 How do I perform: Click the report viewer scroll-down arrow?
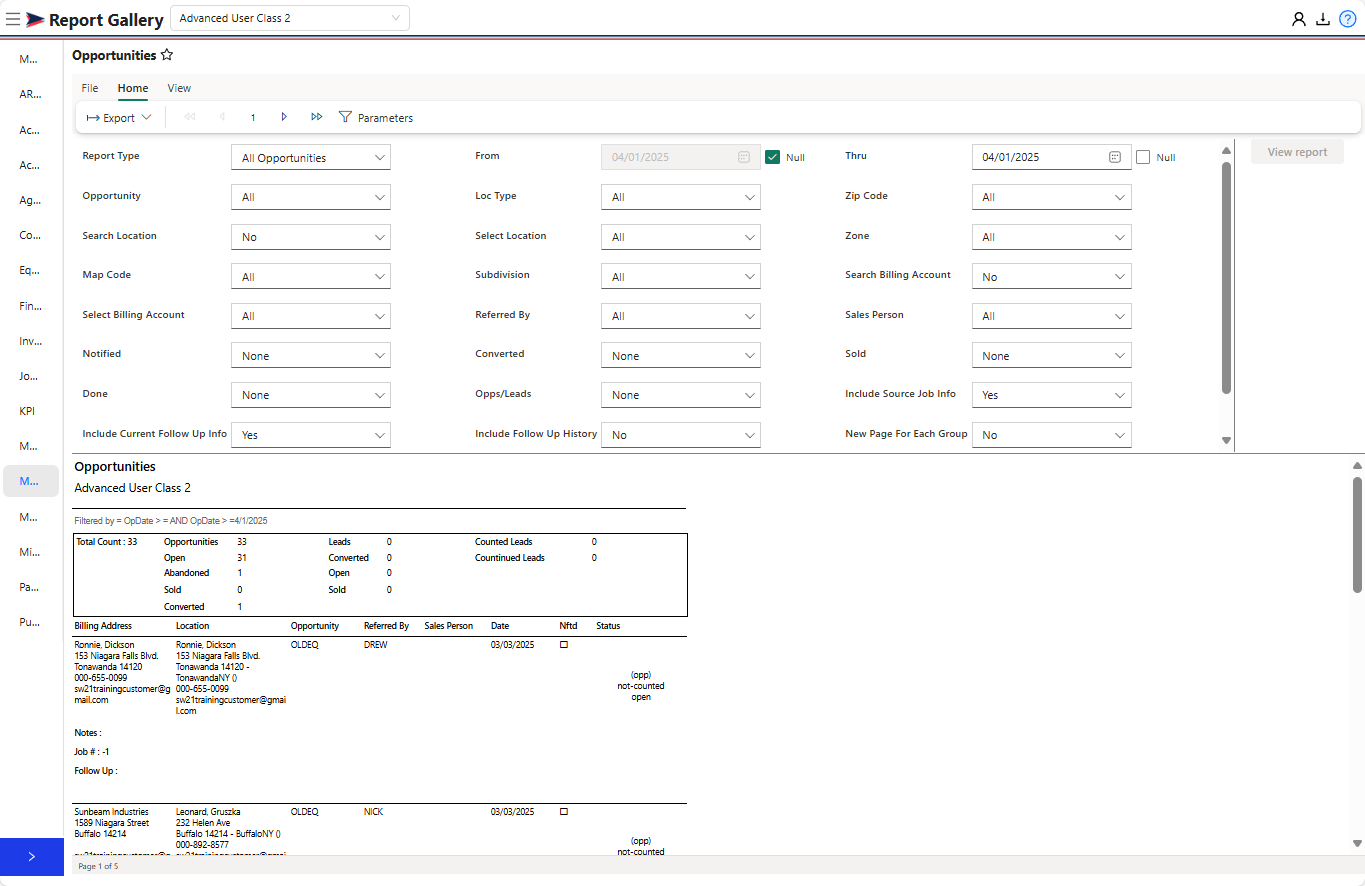tap(1357, 844)
